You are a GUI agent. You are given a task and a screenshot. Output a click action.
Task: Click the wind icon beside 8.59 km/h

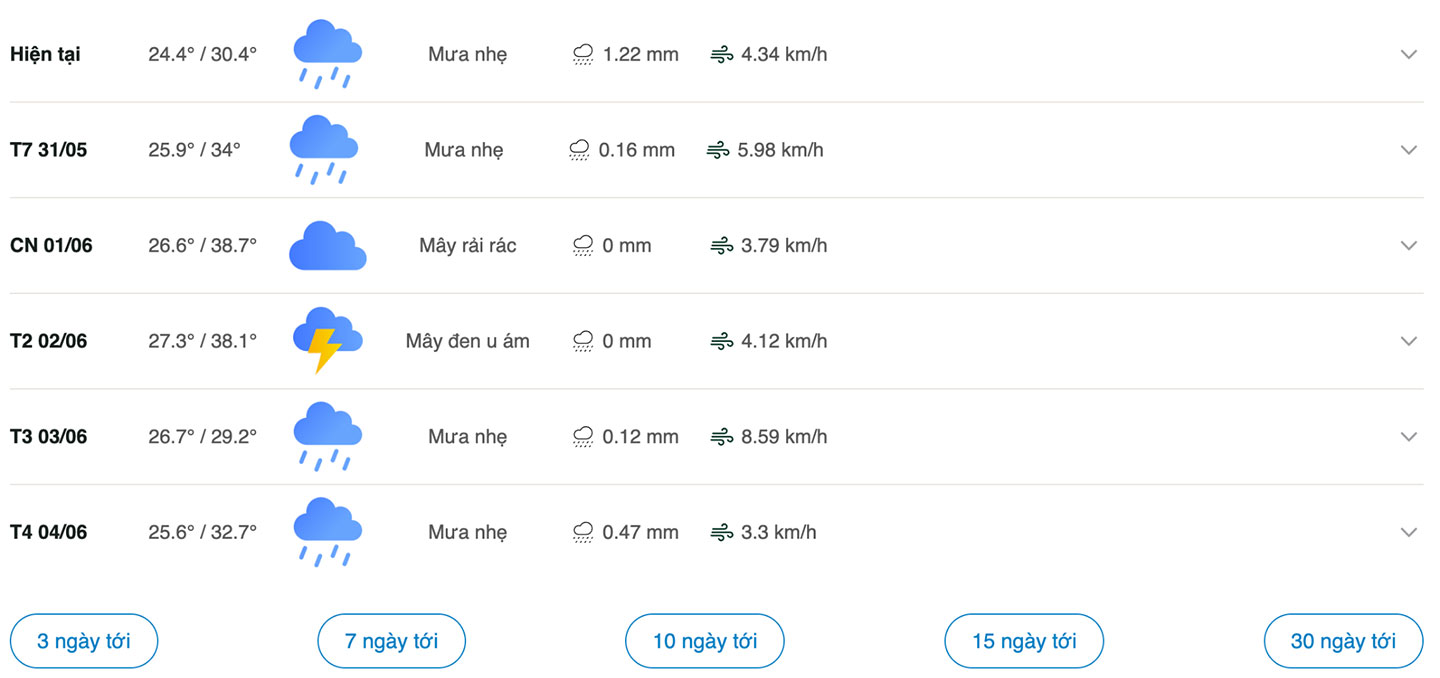722,437
